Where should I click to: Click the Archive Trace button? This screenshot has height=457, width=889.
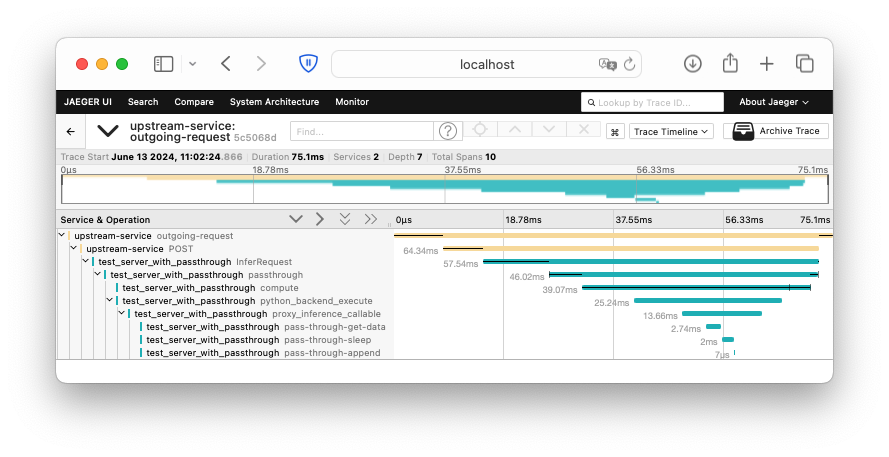pos(776,131)
